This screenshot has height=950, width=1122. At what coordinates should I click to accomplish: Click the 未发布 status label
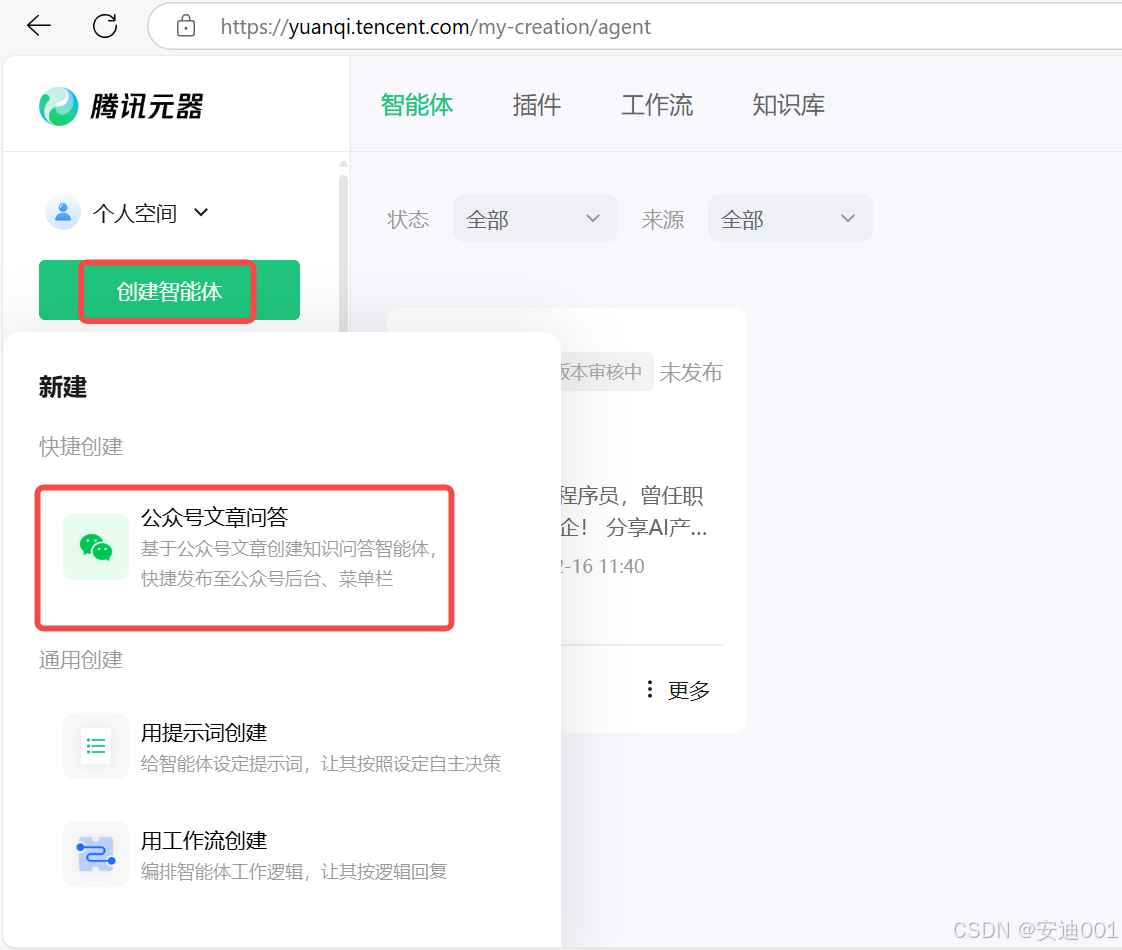(691, 373)
